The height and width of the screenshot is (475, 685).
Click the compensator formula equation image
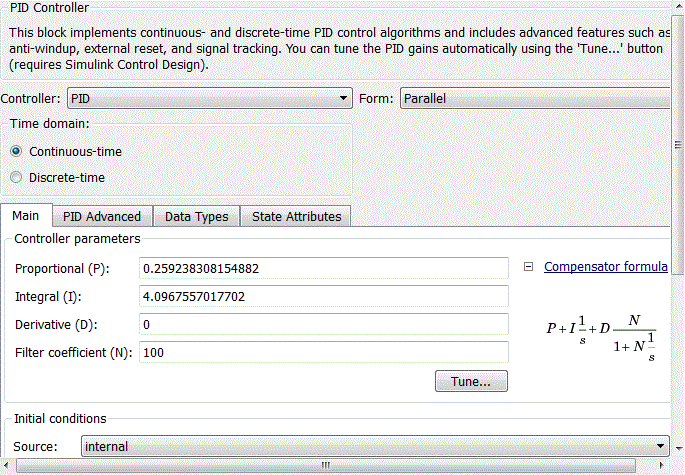coord(601,338)
